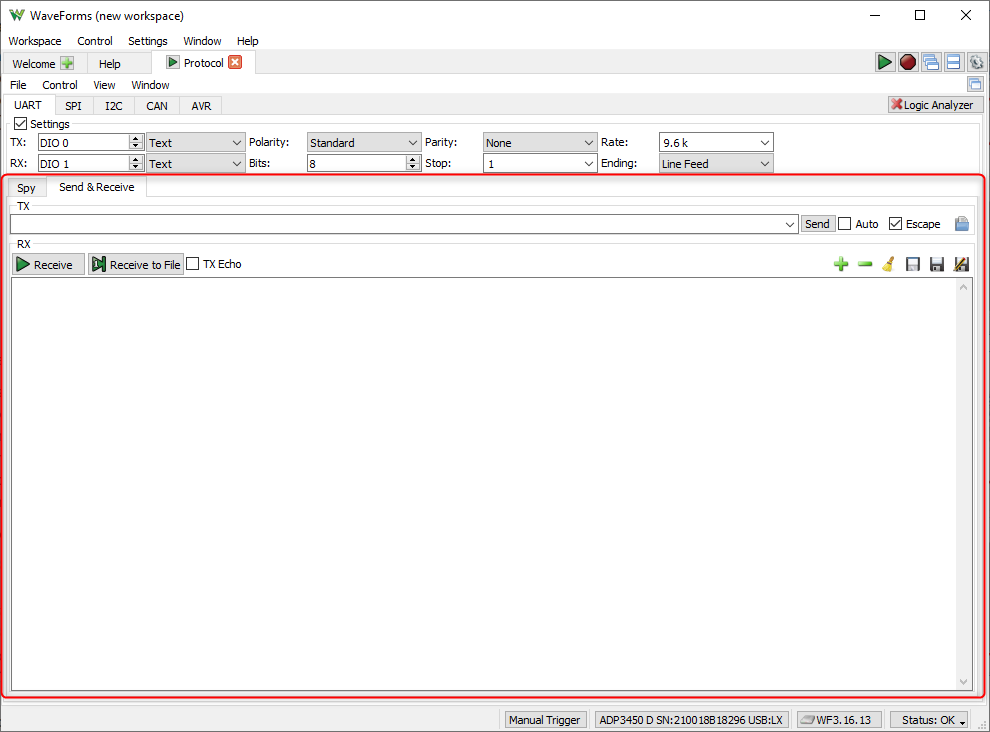This screenshot has width=990, height=732.
Task: Click the Manual Trigger button in status bar
Action: (x=544, y=720)
